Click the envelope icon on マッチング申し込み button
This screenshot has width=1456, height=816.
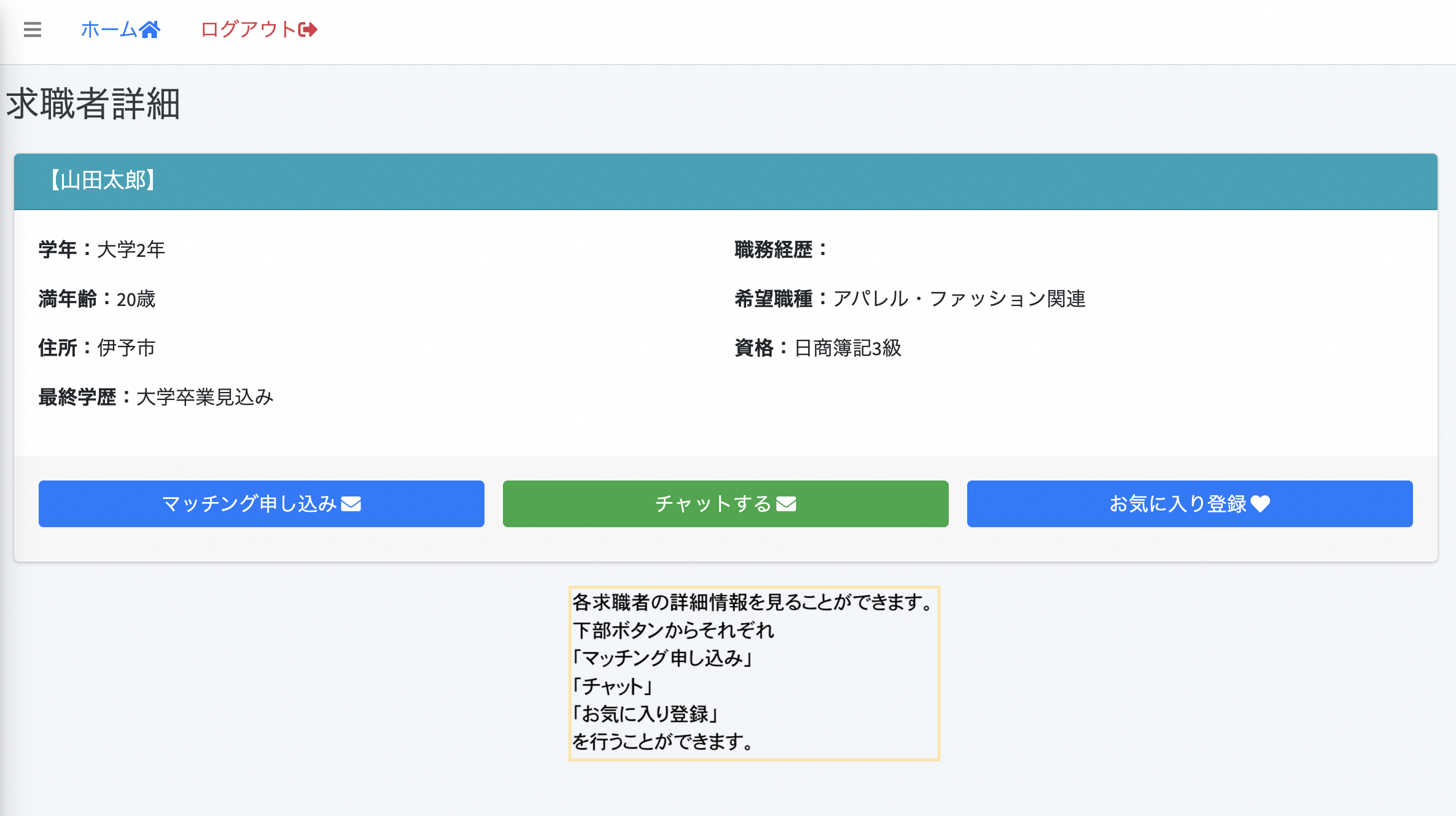(351, 504)
